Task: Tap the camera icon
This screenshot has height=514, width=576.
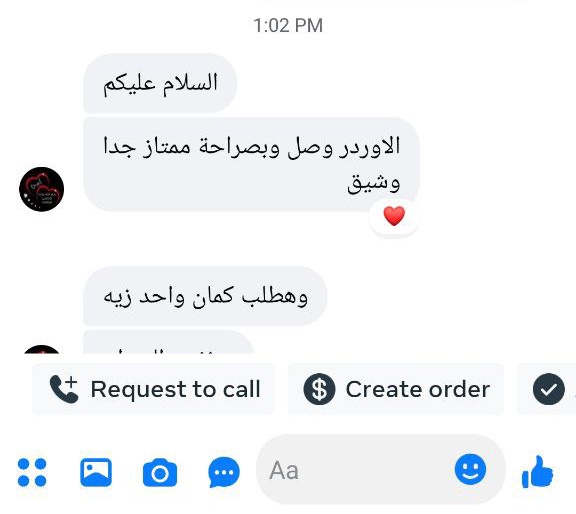Action: point(160,472)
